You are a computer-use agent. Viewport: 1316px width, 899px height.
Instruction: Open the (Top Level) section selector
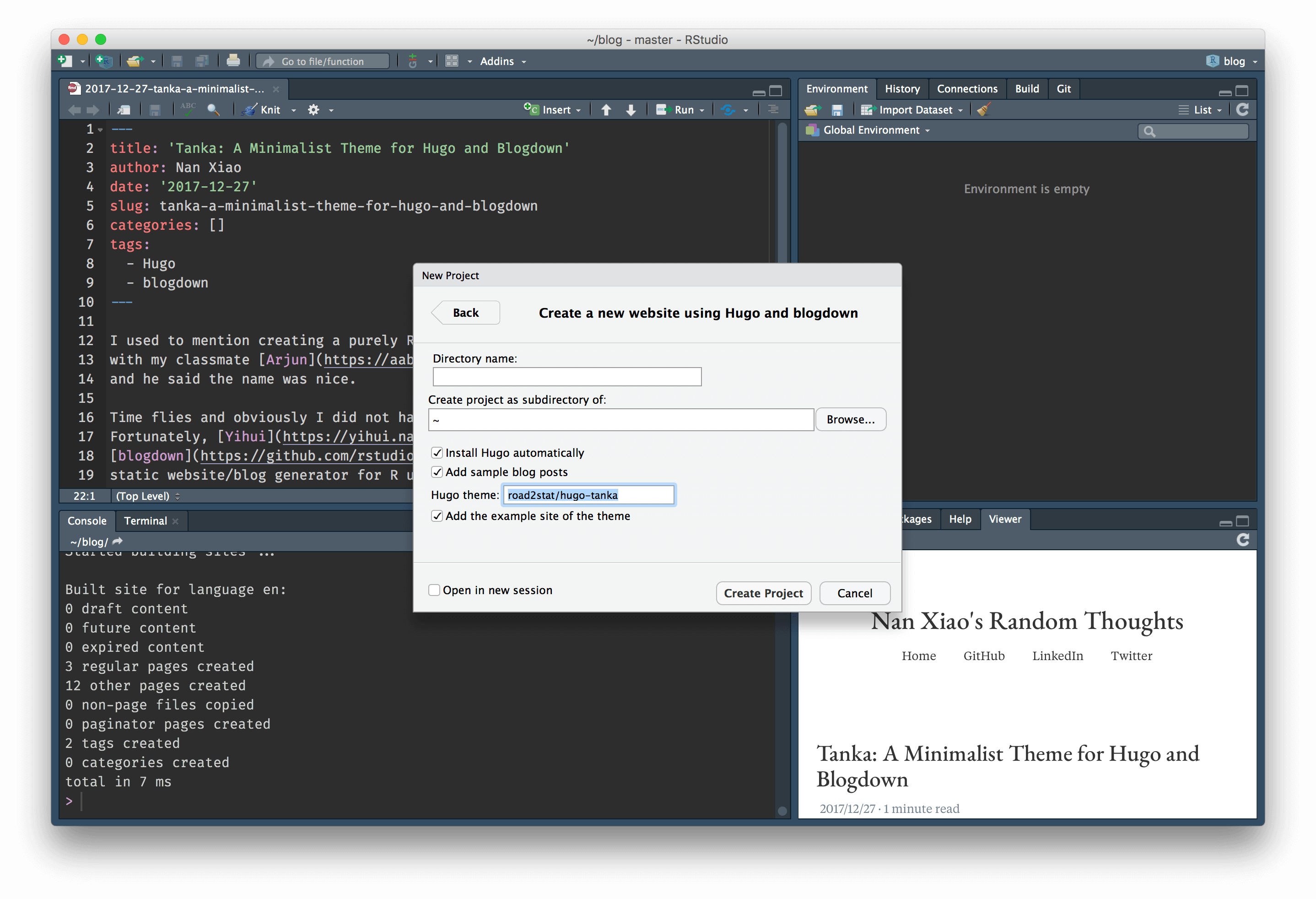click(148, 496)
